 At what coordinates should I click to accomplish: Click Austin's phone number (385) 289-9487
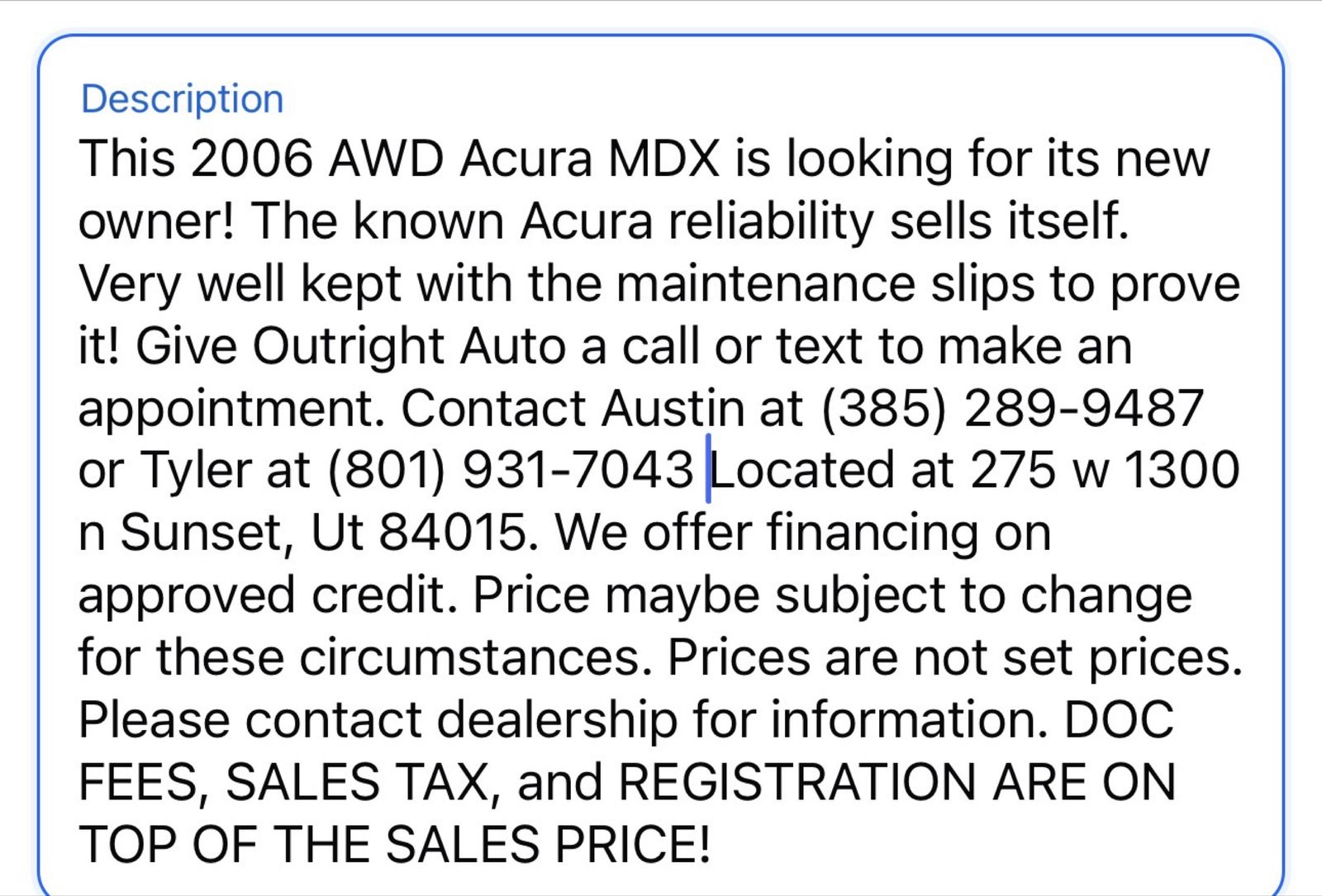[1012, 409]
